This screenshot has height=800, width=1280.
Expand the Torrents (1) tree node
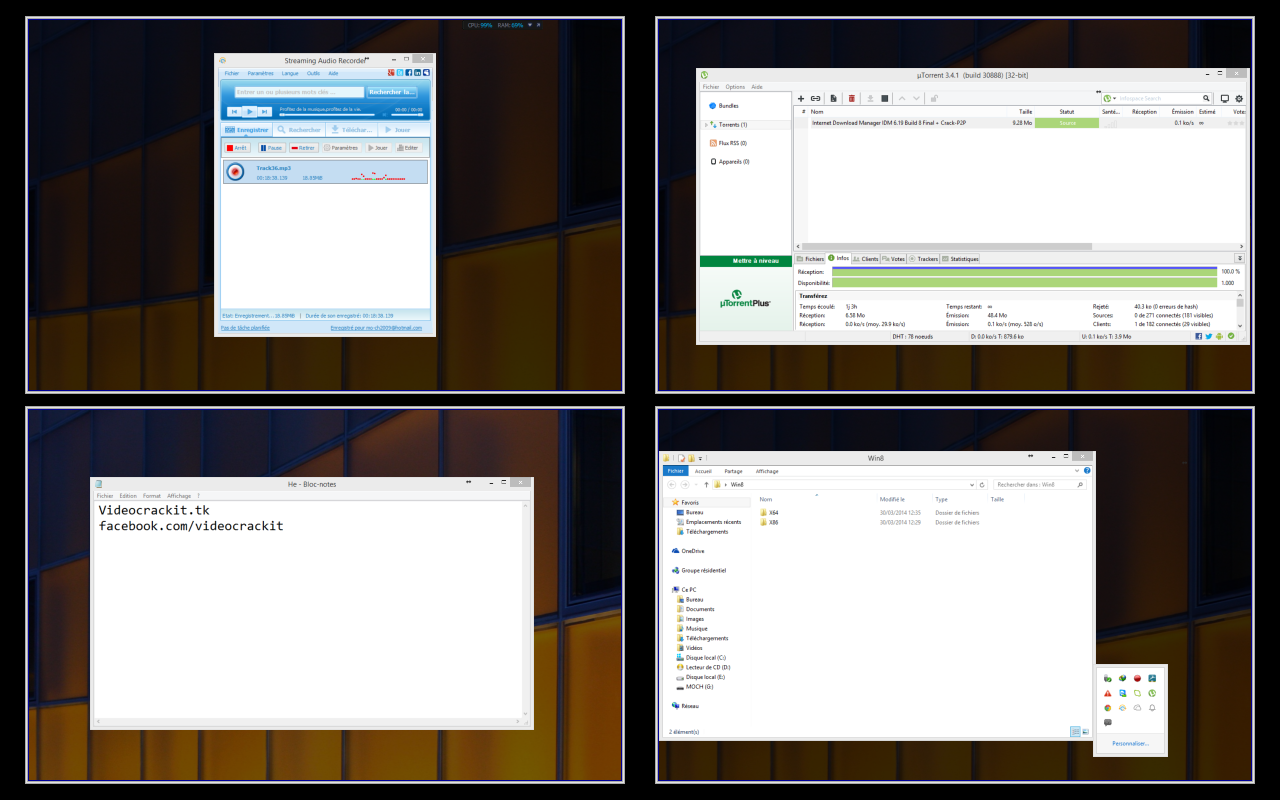click(x=706, y=125)
